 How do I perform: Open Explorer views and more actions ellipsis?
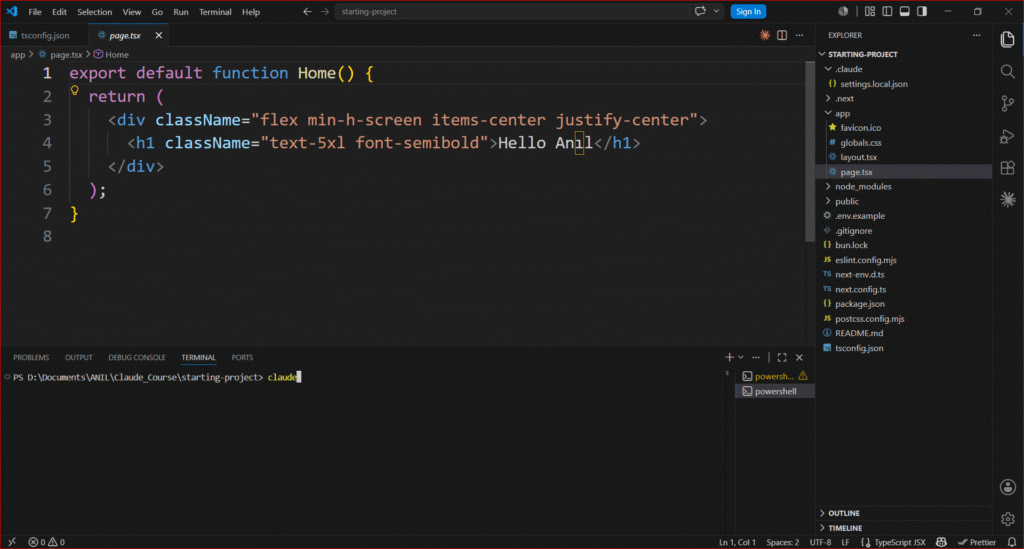click(976, 35)
